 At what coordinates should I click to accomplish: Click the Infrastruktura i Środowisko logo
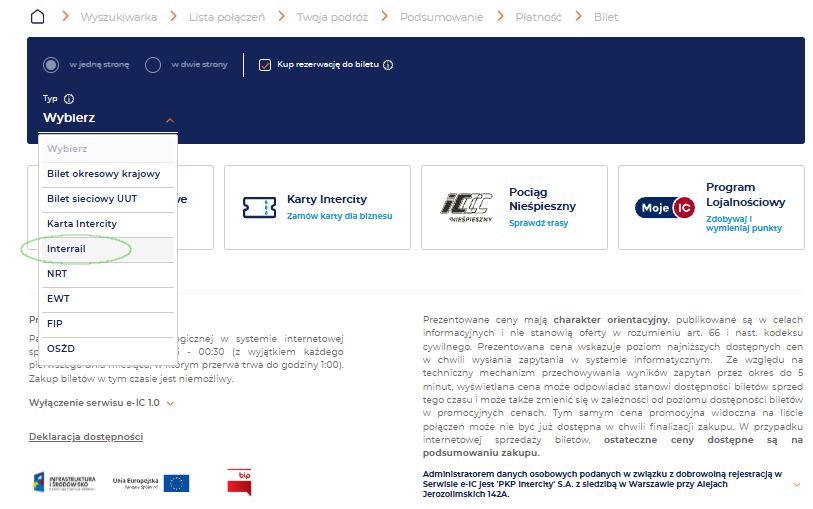(x=65, y=483)
